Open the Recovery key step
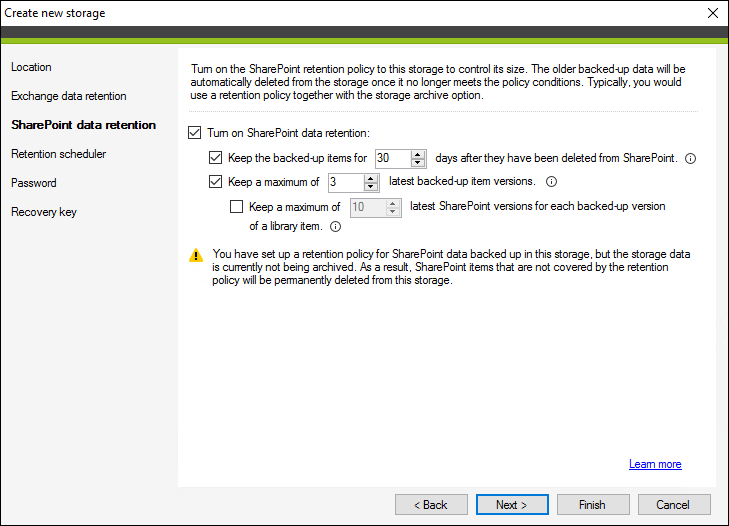This screenshot has height=526, width=729. coord(44,212)
